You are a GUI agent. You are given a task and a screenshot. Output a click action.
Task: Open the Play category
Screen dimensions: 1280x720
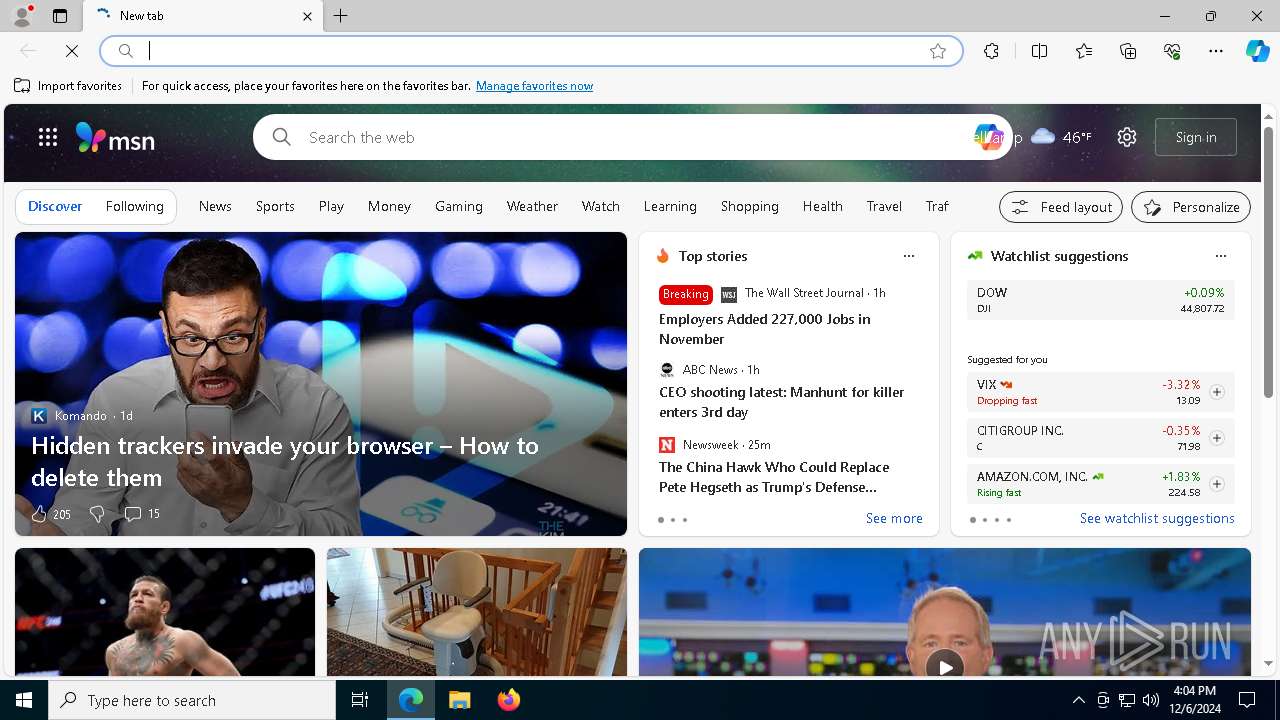331,206
